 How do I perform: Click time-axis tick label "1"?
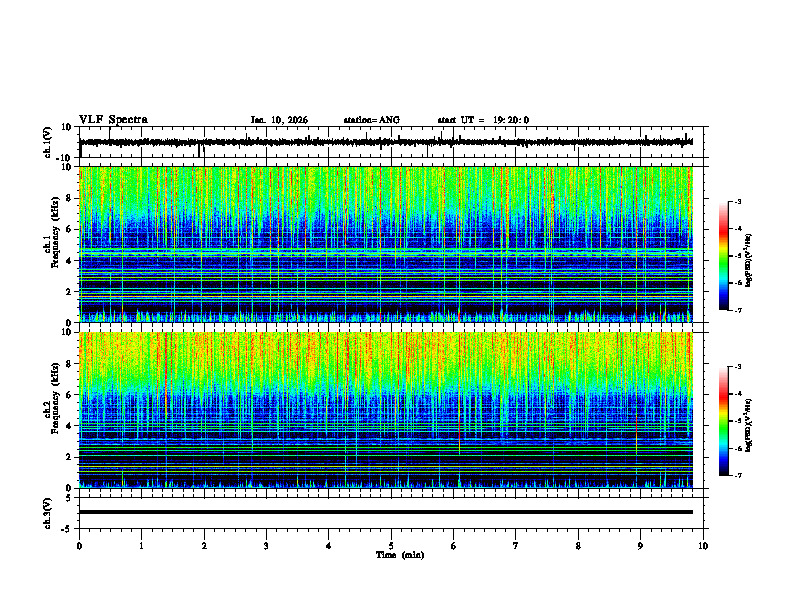point(141,546)
